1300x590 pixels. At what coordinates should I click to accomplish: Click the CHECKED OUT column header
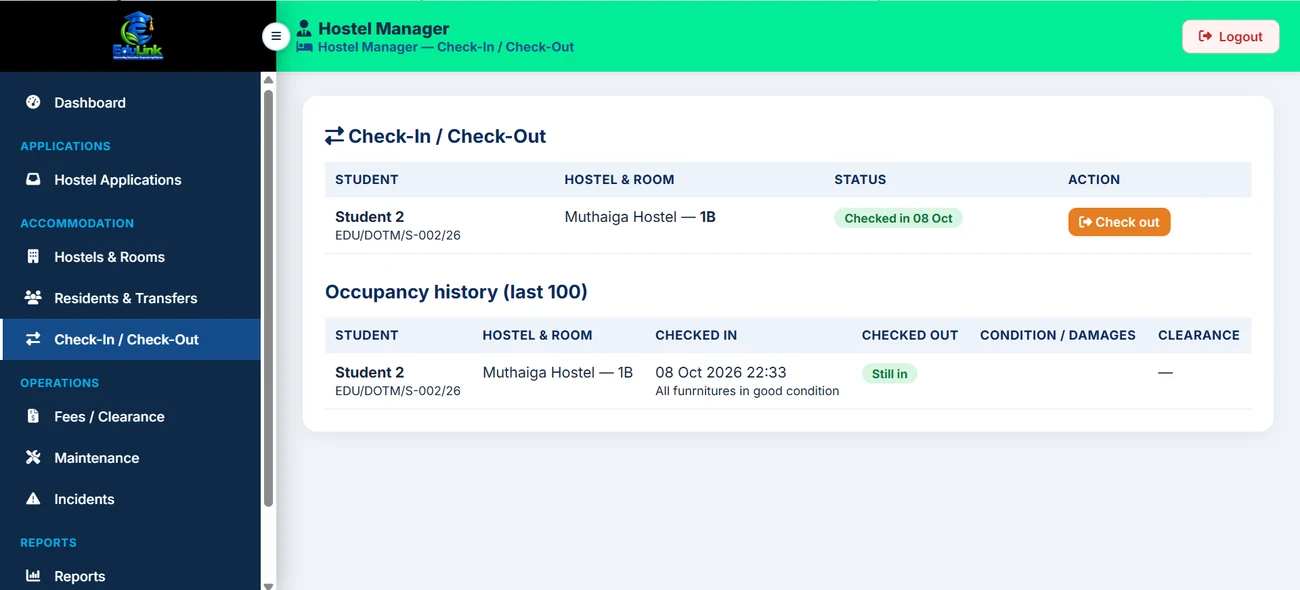[909, 335]
